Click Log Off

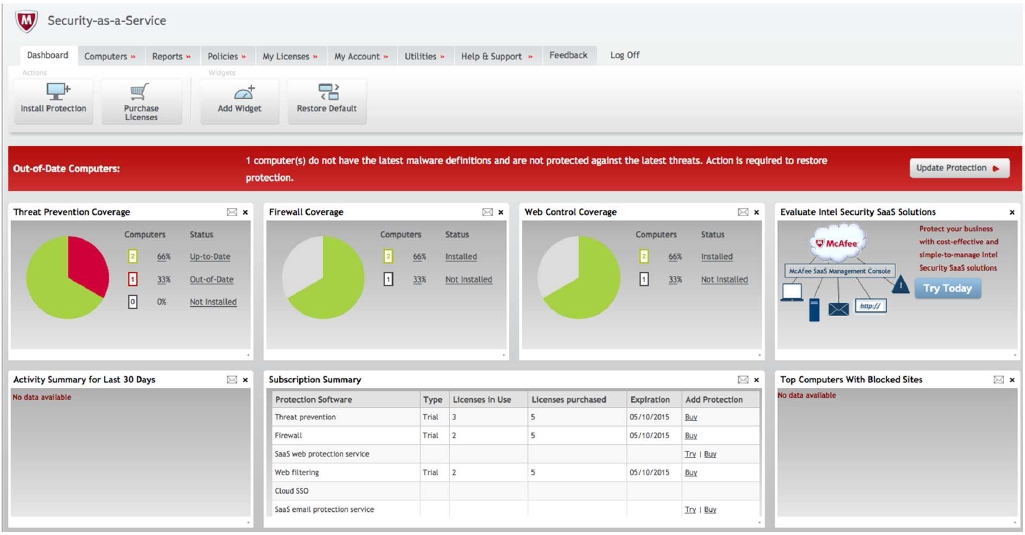(x=625, y=55)
